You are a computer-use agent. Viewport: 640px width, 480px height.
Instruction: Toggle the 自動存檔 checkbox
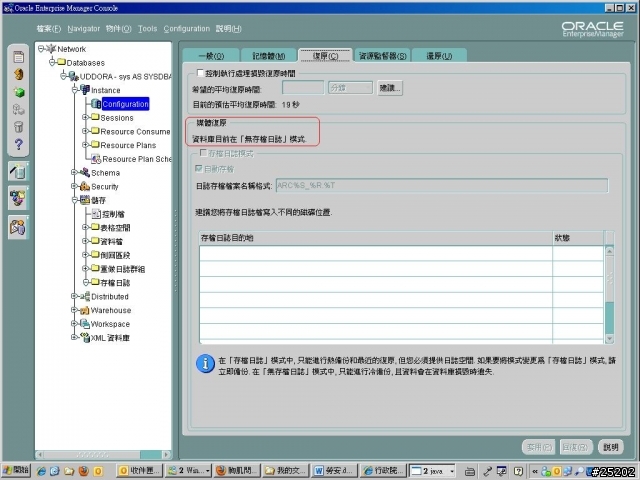(x=199, y=169)
